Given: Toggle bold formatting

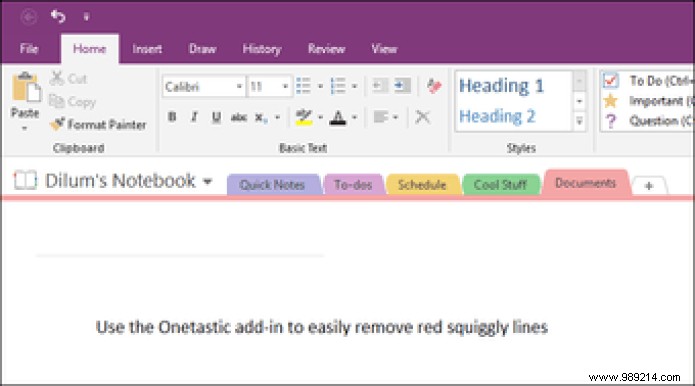Looking at the screenshot, I should 172,117.
